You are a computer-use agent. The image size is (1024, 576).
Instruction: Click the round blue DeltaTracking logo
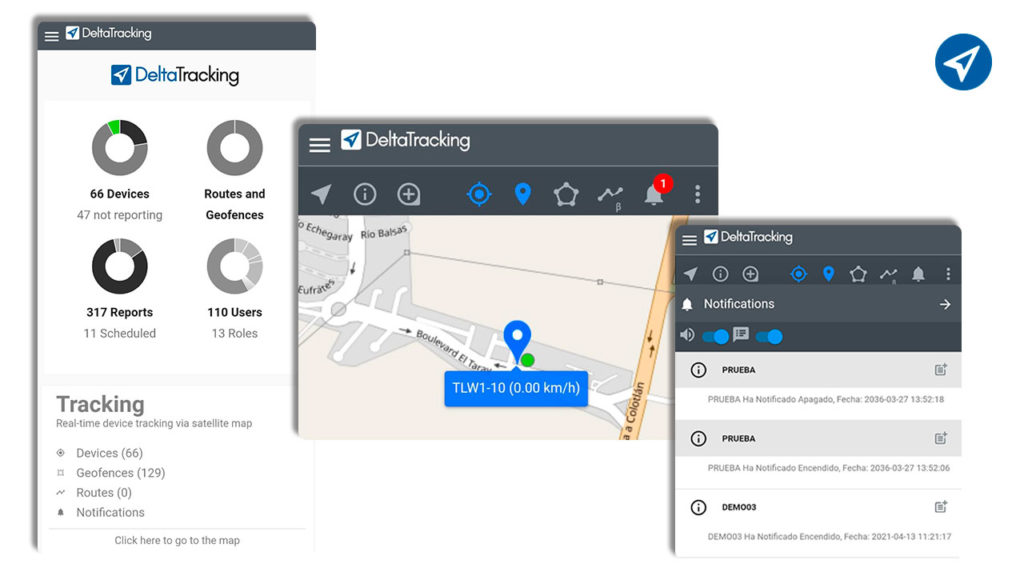(963, 63)
